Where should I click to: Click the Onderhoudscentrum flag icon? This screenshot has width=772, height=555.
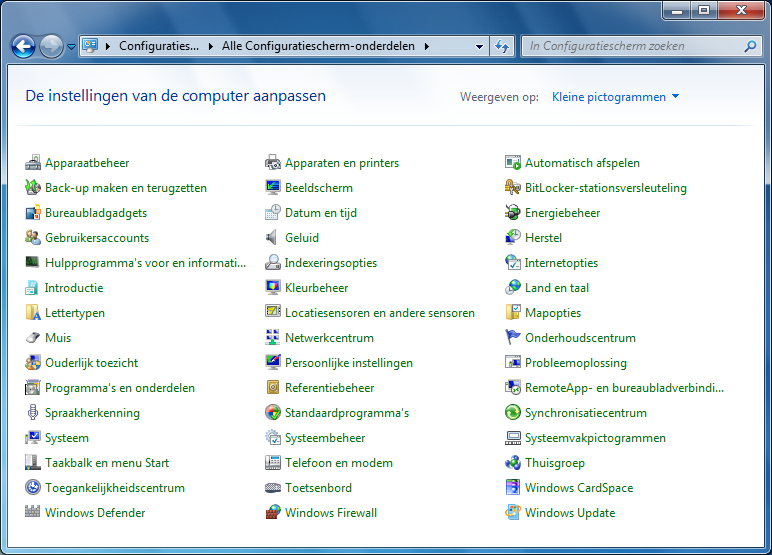pyautogui.click(x=513, y=338)
